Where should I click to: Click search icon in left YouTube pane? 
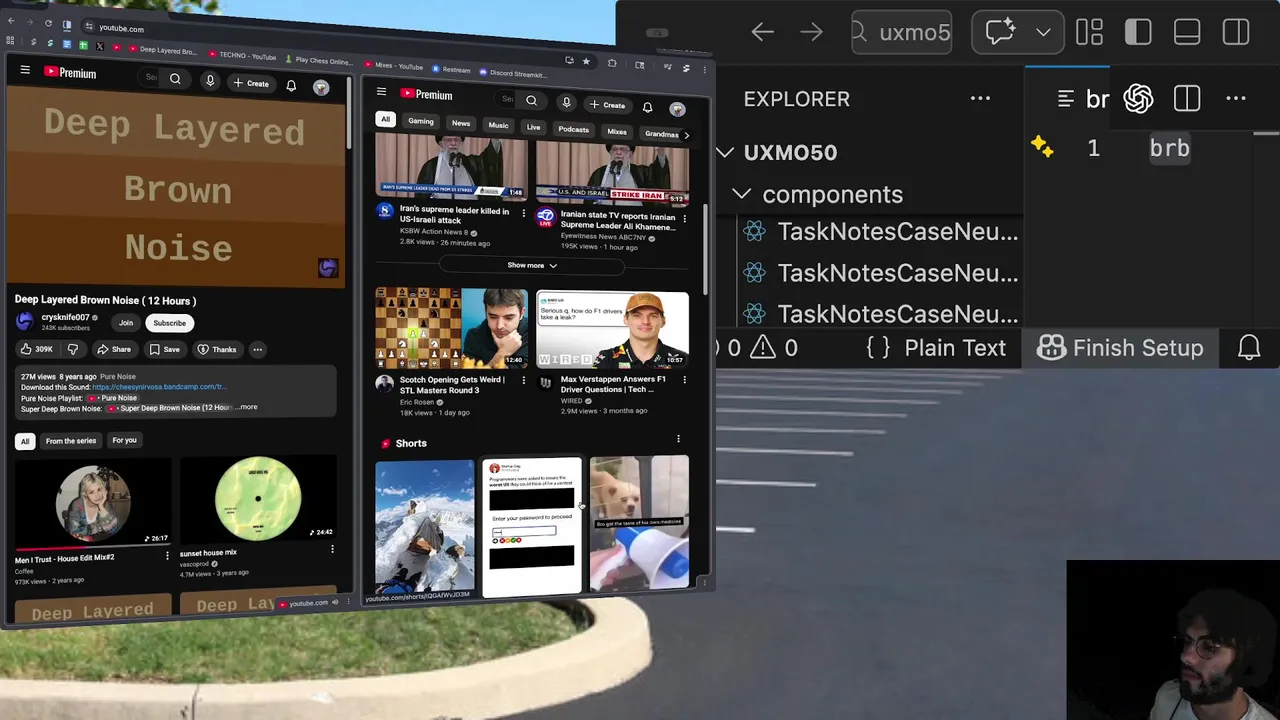175,79
